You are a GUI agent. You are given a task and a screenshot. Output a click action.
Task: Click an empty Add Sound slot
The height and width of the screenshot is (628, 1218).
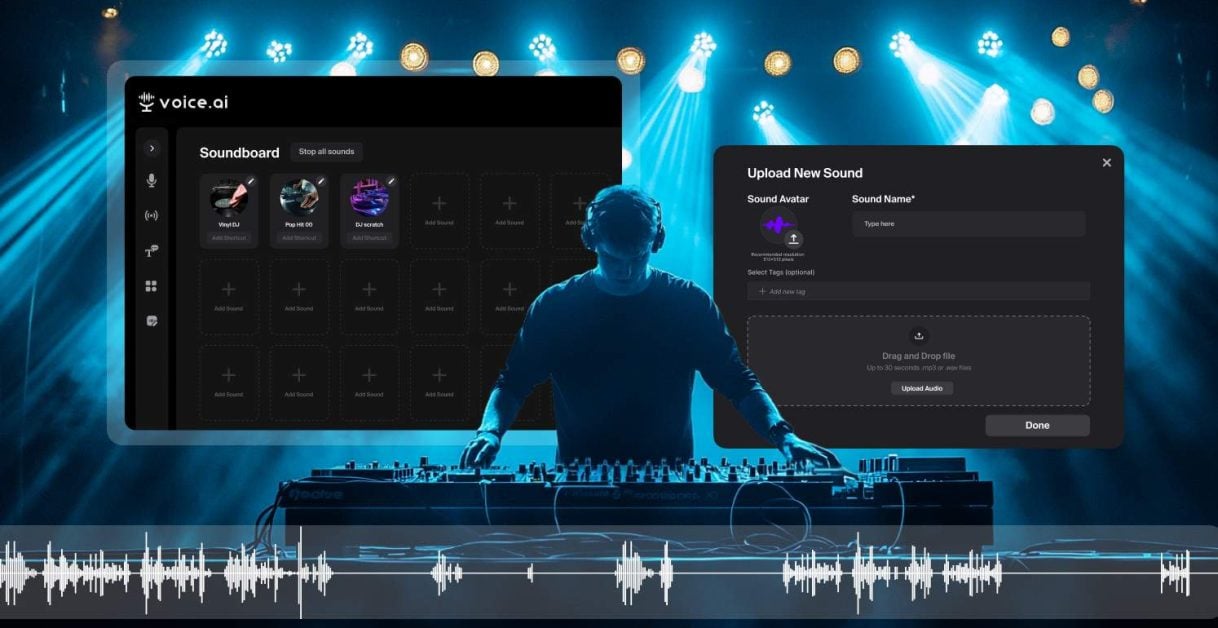(438, 210)
